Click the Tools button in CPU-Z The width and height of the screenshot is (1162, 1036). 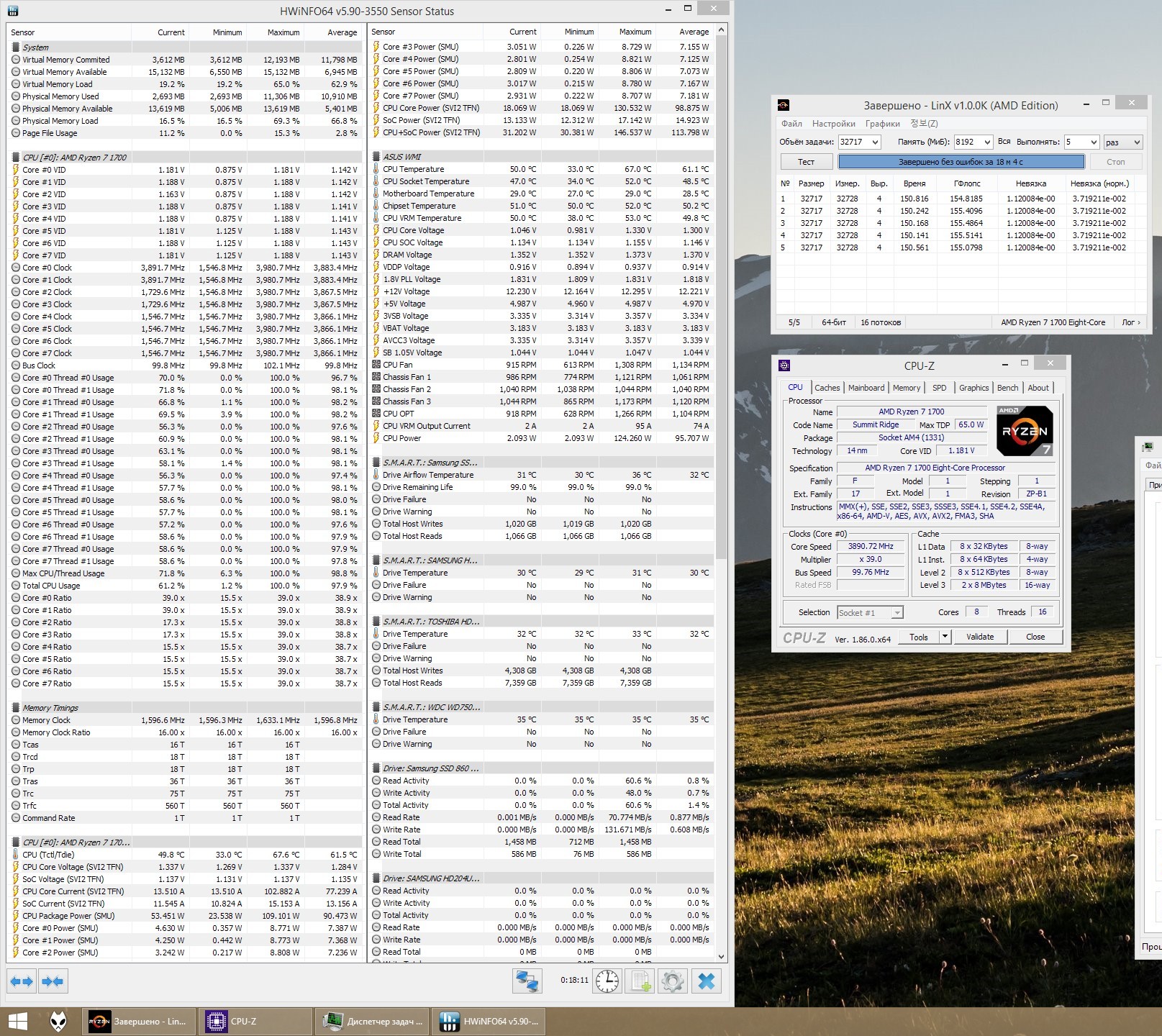tap(919, 637)
